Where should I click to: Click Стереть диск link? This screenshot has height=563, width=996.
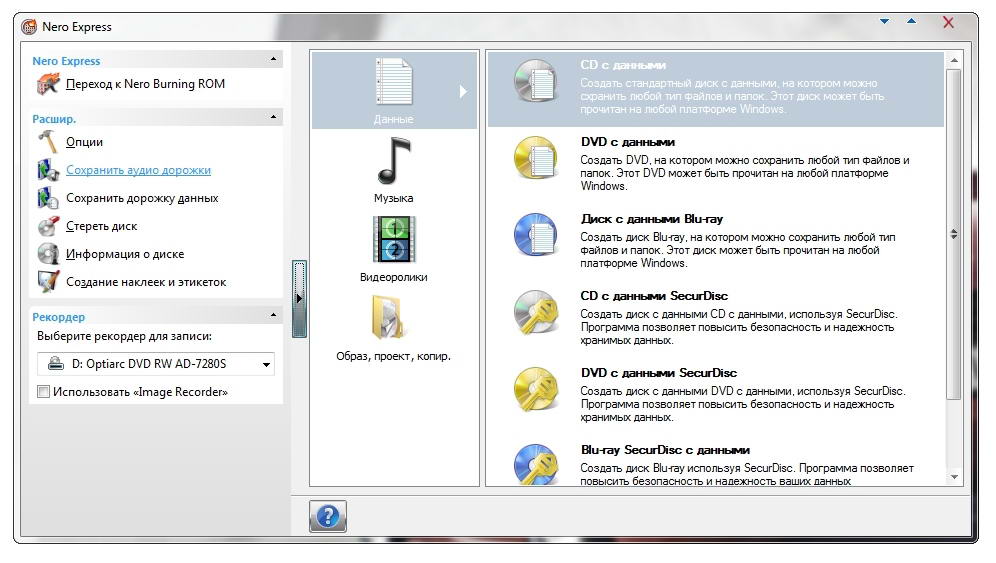(x=102, y=226)
